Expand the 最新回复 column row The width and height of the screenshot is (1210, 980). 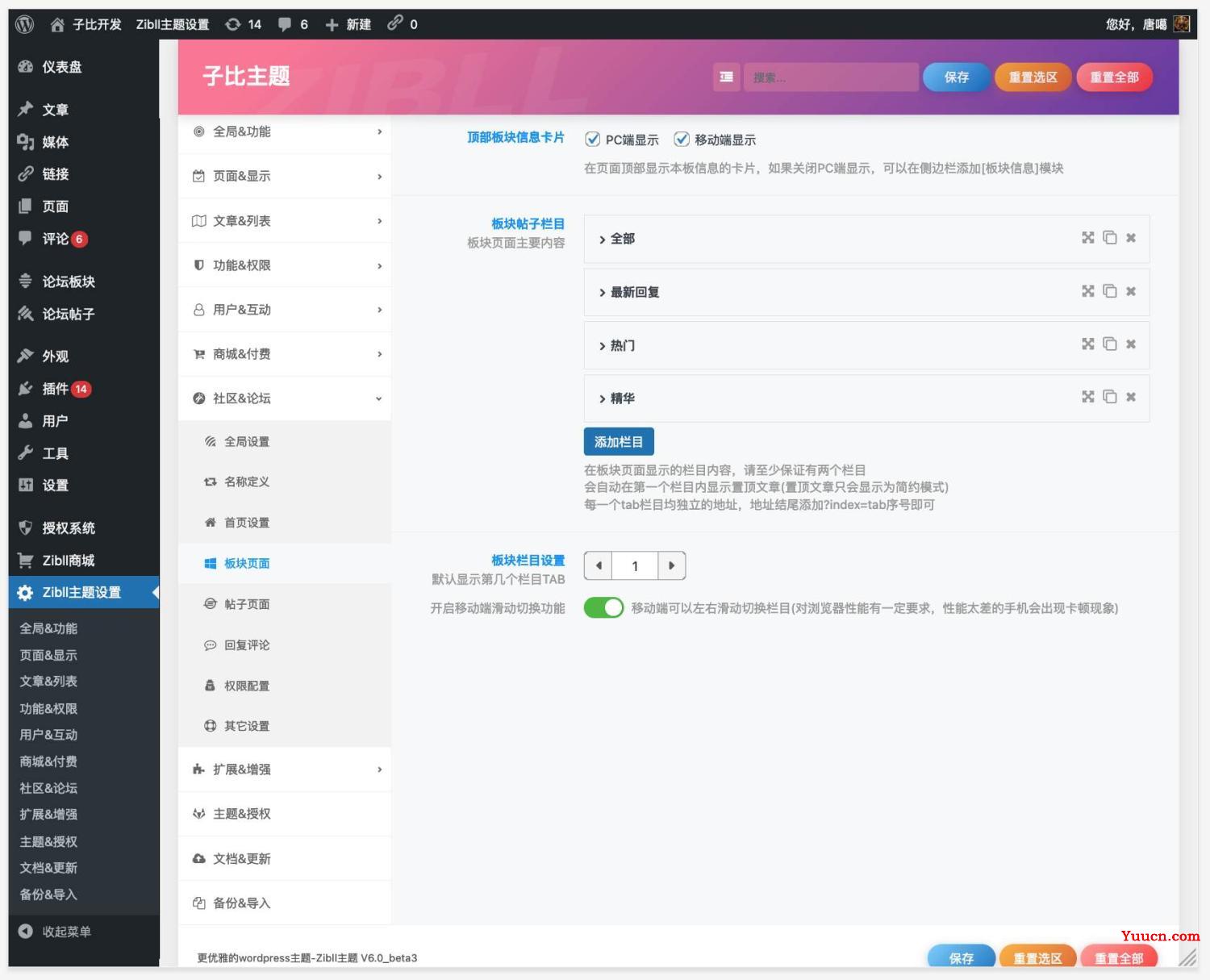(867, 292)
